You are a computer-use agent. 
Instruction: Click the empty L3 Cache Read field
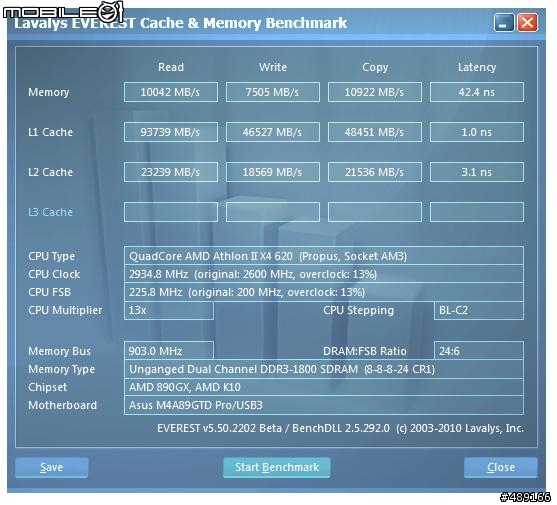coord(171,212)
